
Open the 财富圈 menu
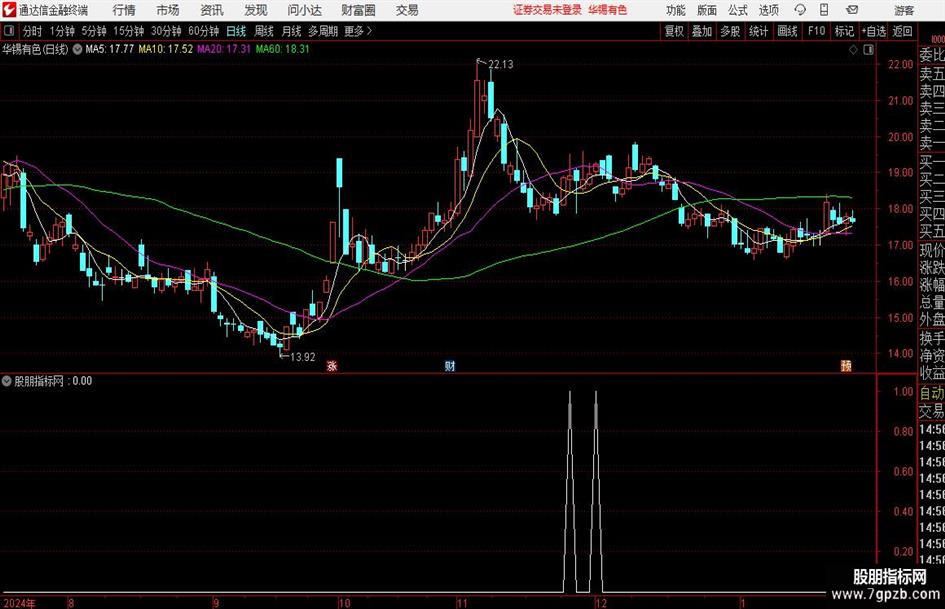359,10
